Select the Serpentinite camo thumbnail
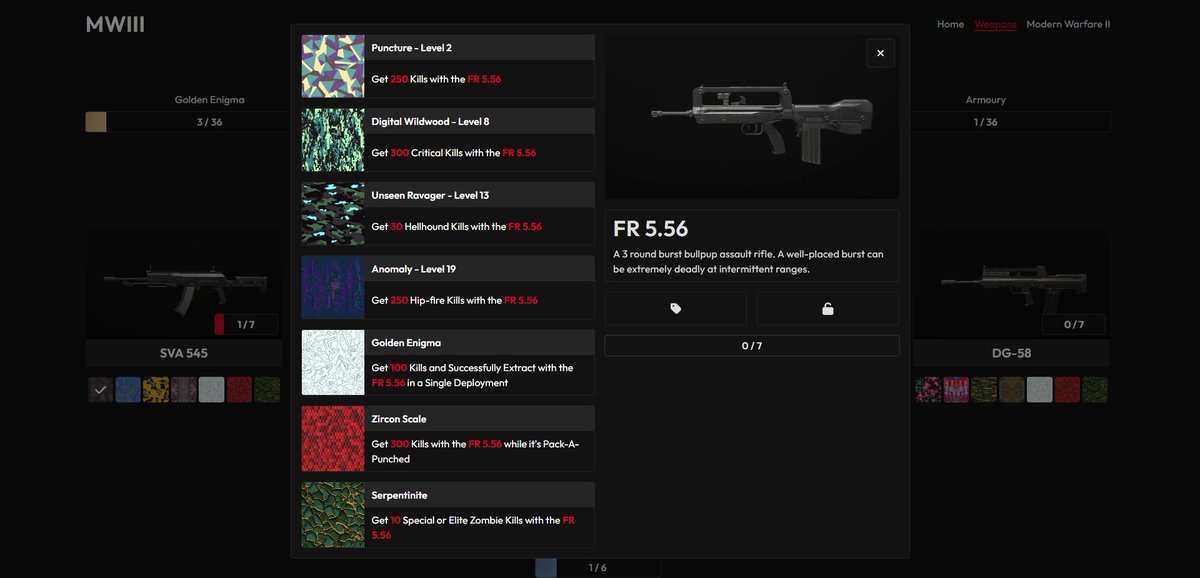This screenshot has height=578, width=1200. click(x=334, y=514)
